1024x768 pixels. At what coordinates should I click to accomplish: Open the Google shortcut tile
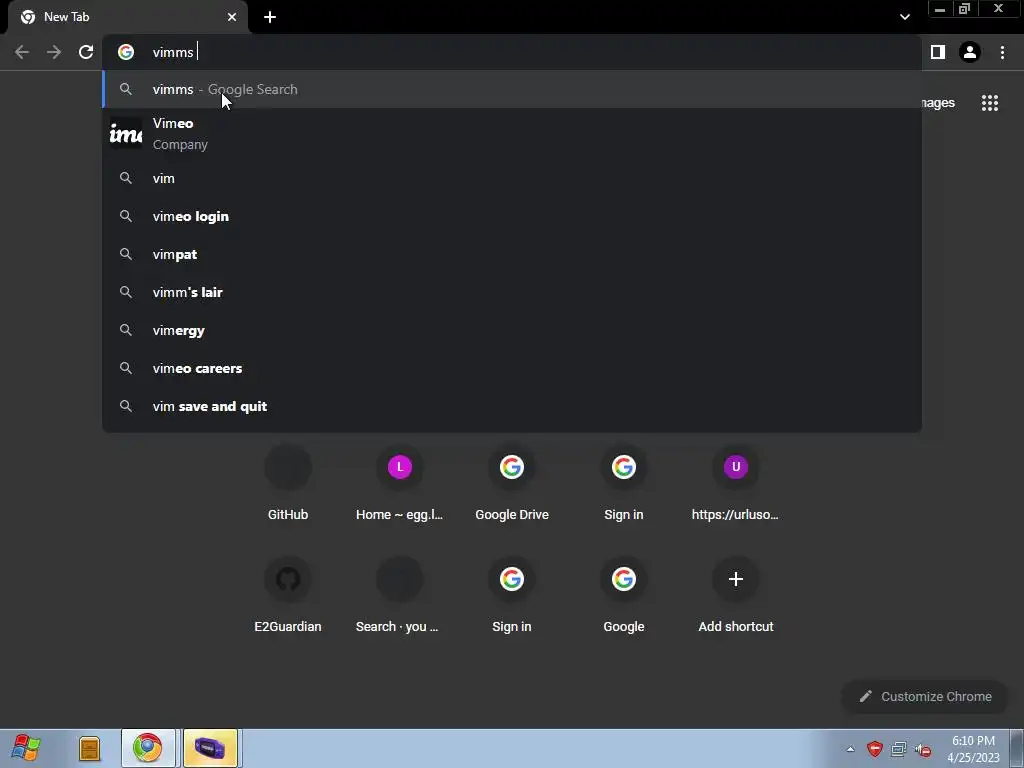click(x=624, y=595)
